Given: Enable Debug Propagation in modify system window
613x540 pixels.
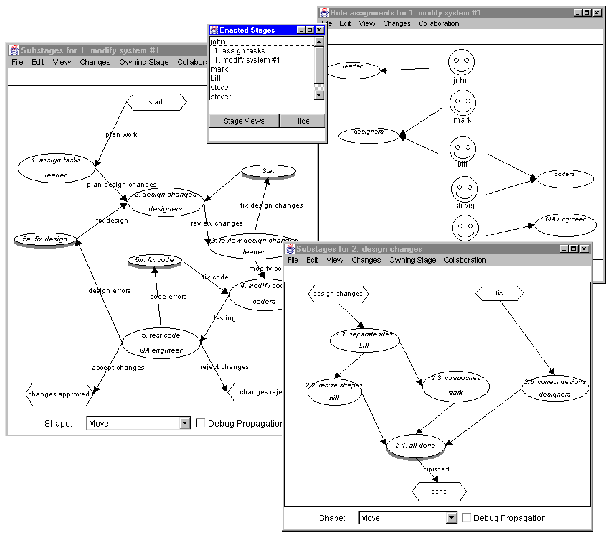Looking at the screenshot, I should point(199,423).
